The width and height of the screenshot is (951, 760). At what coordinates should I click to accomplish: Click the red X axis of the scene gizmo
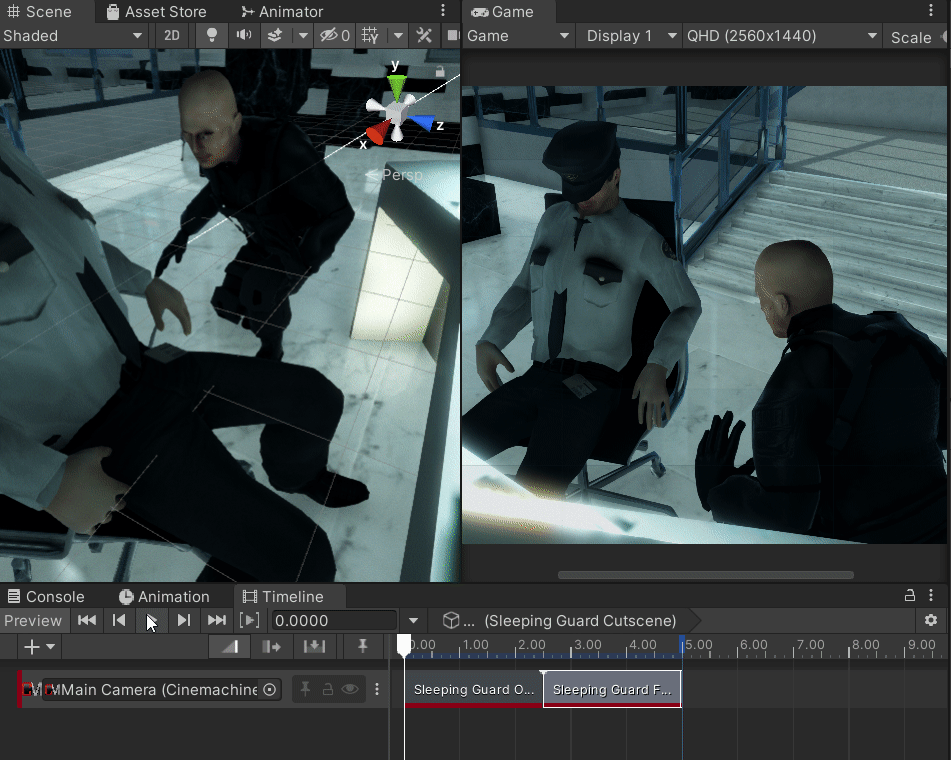point(377,132)
